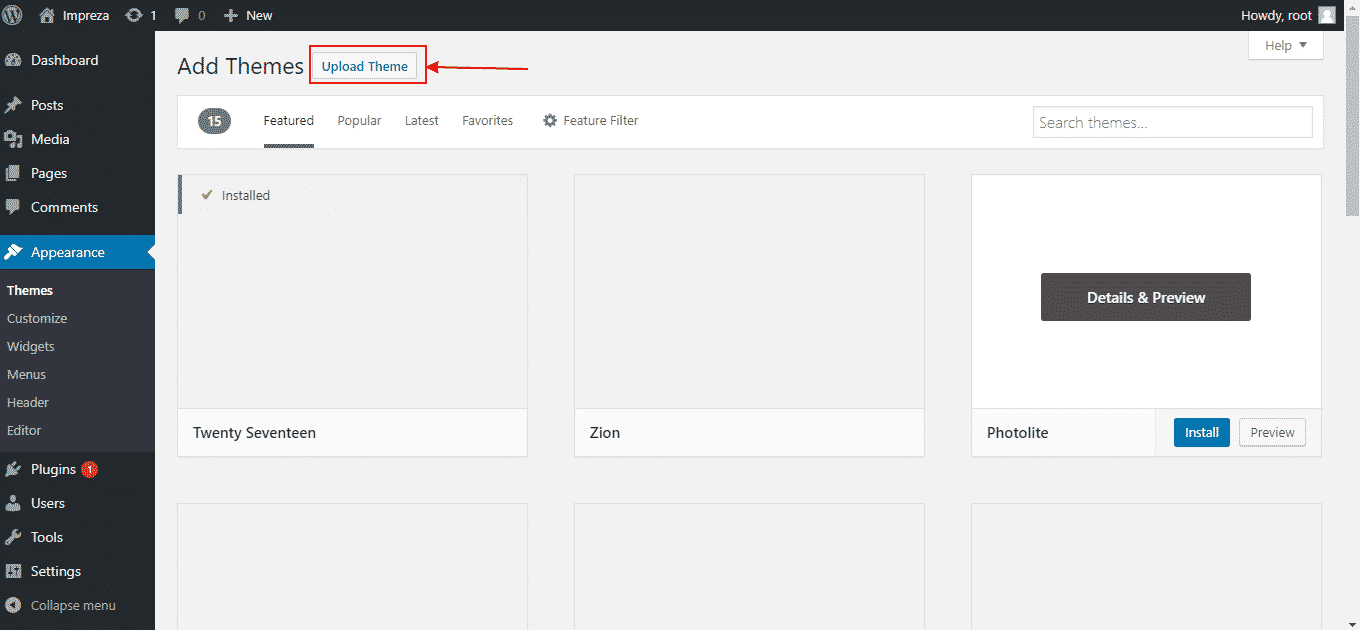Switch to the Featured tab
Image resolution: width=1360 pixels, height=630 pixels.
[289, 120]
